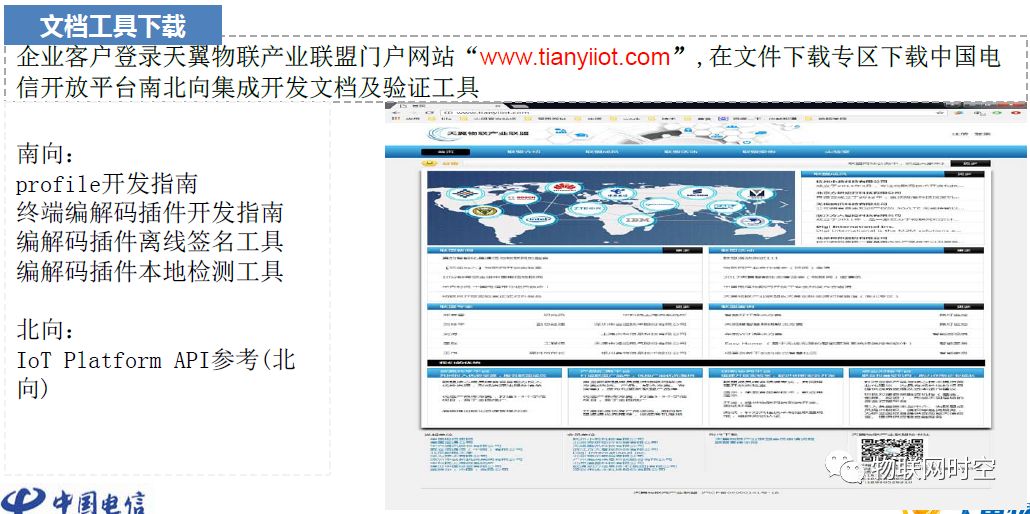Click the 终端编解码插件开发指南 line

tap(150, 212)
